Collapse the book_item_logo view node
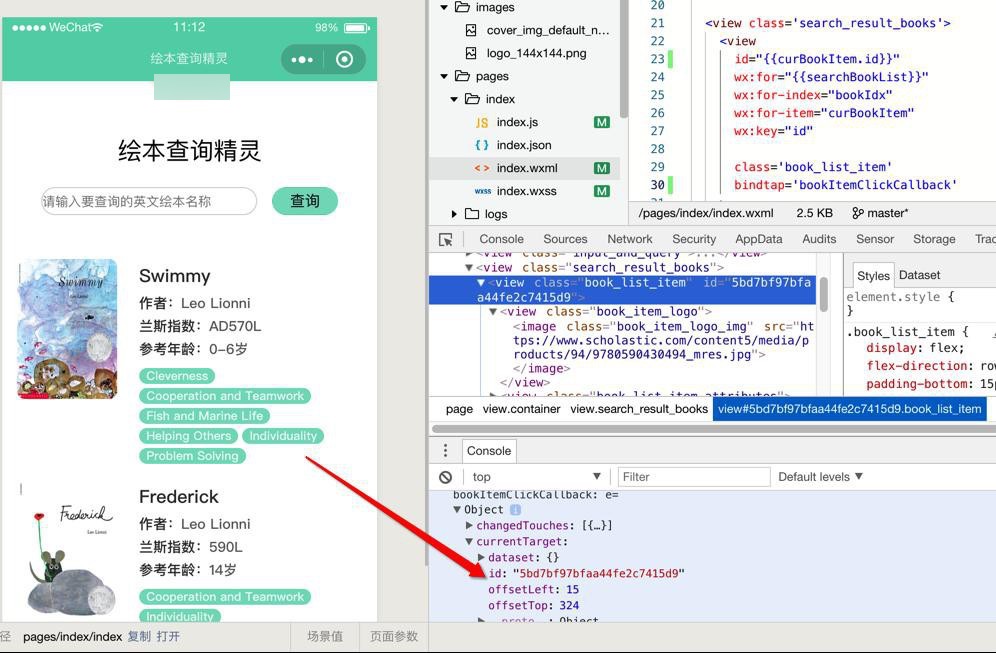Viewport: 996px width, 653px height. 493,312
